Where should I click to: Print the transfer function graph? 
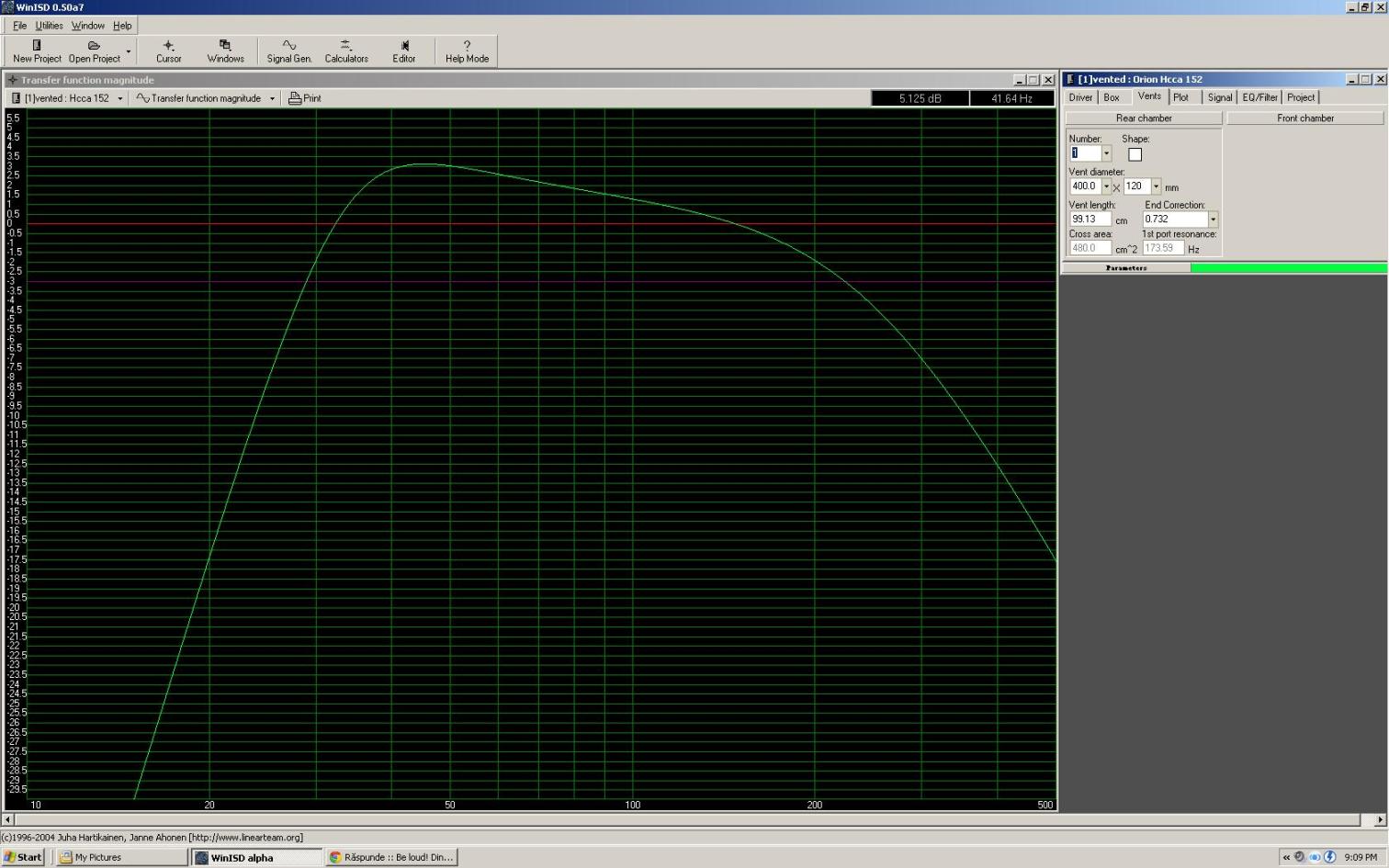click(x=305, y=98)
